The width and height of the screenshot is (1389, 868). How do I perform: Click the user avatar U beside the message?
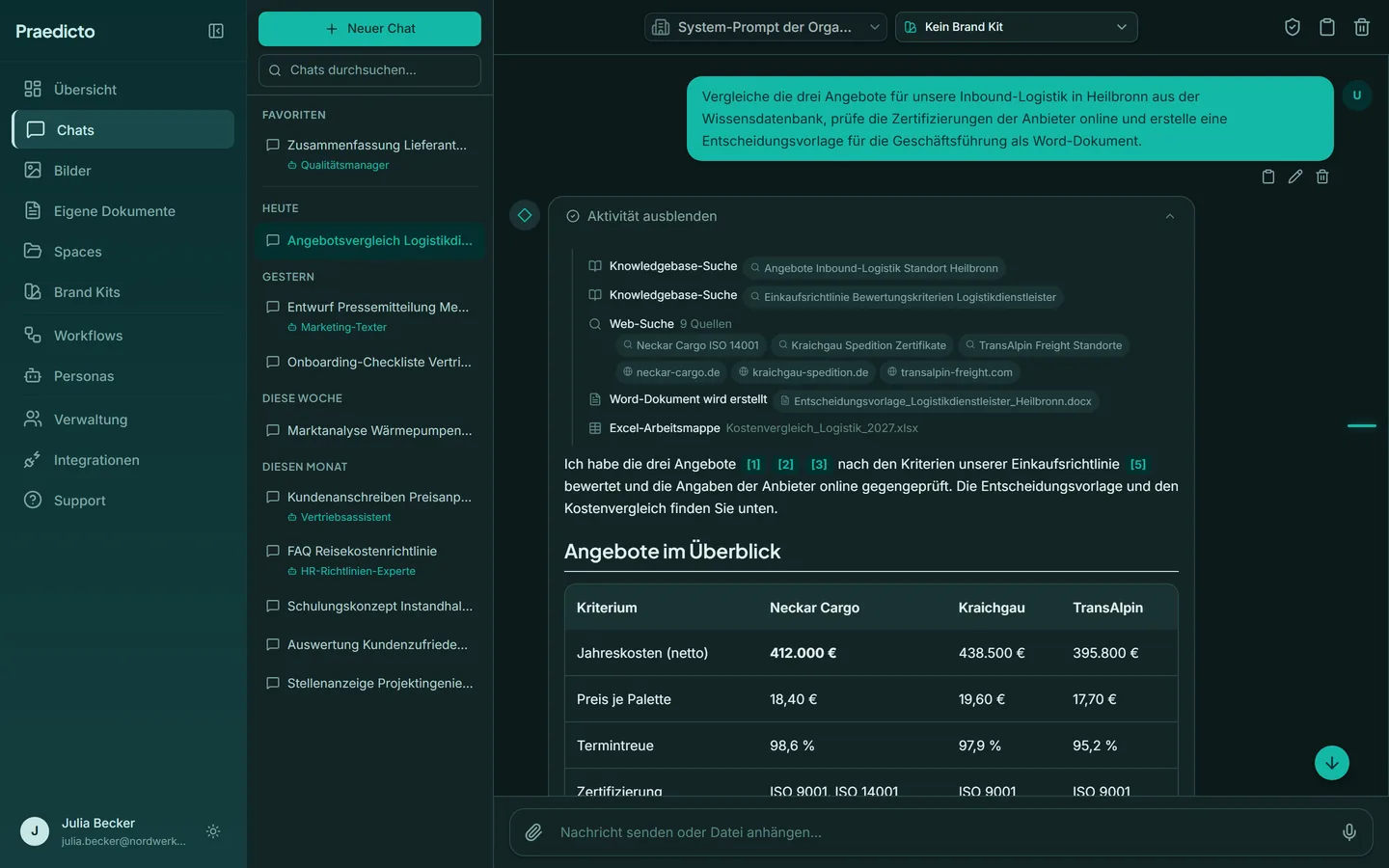pyautogui.click(x=1357, y=95)
